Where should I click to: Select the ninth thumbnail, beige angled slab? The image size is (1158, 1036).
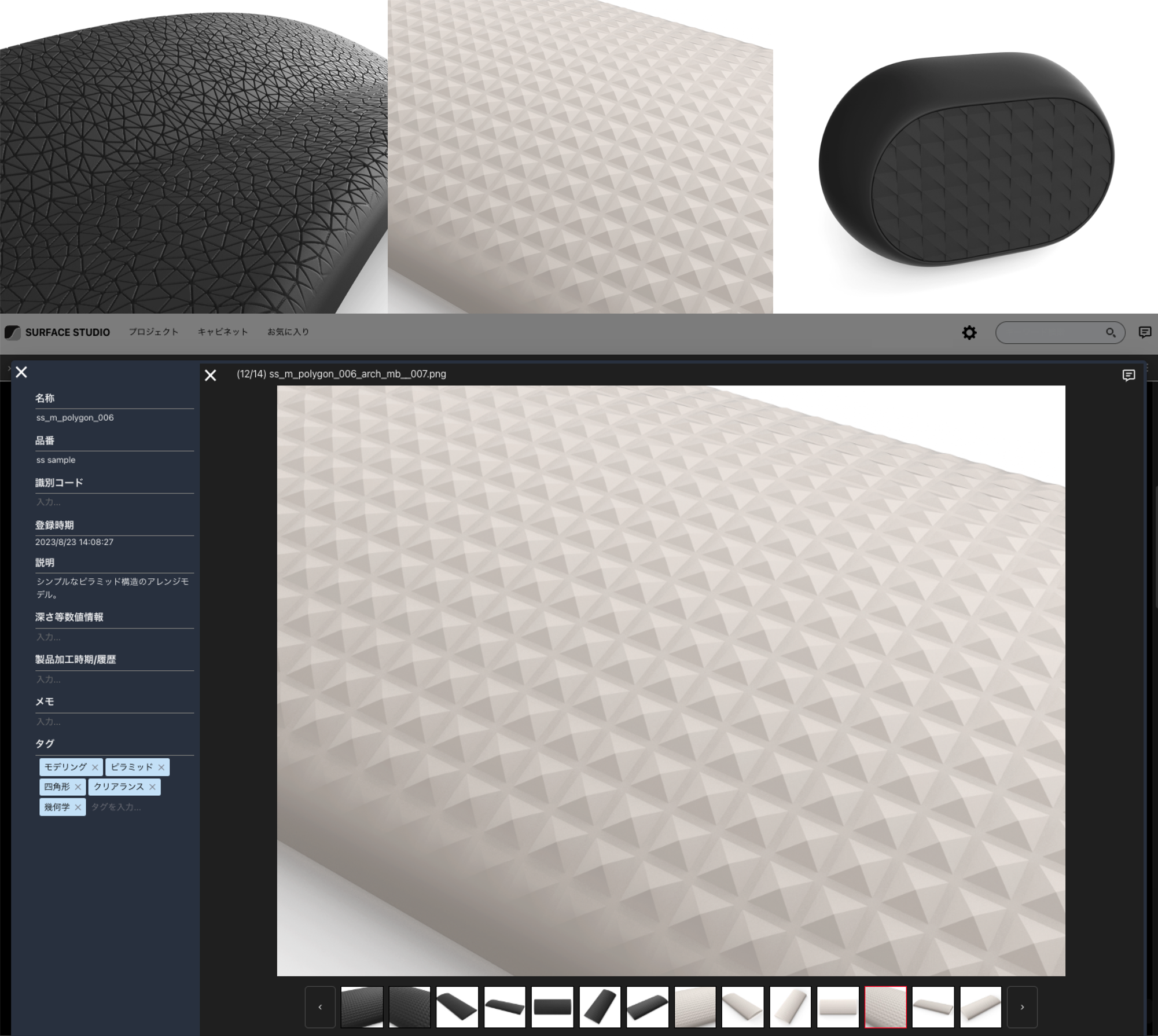click(742, 1007)
